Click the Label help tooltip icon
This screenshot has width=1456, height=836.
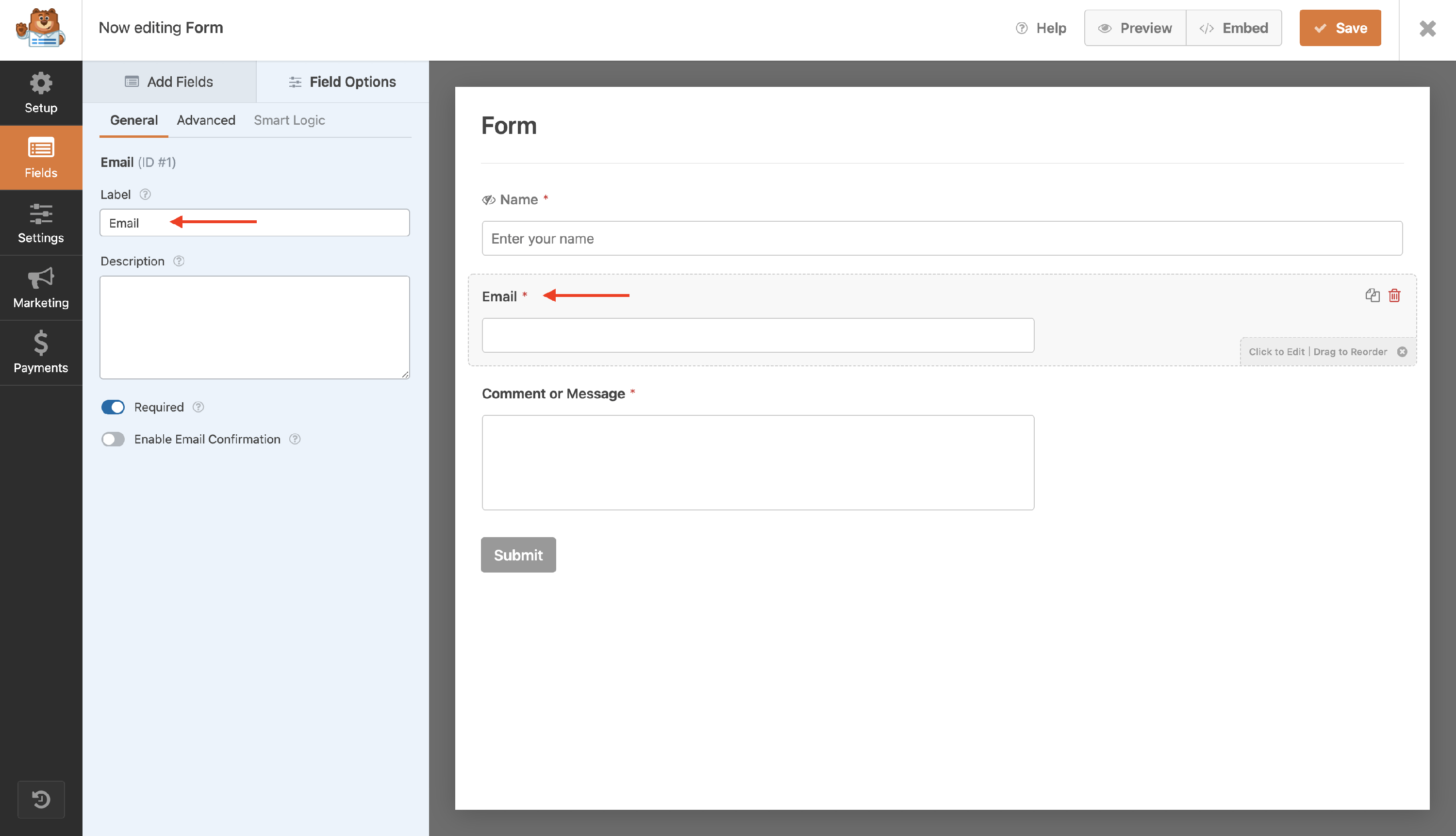coord(145,195)
